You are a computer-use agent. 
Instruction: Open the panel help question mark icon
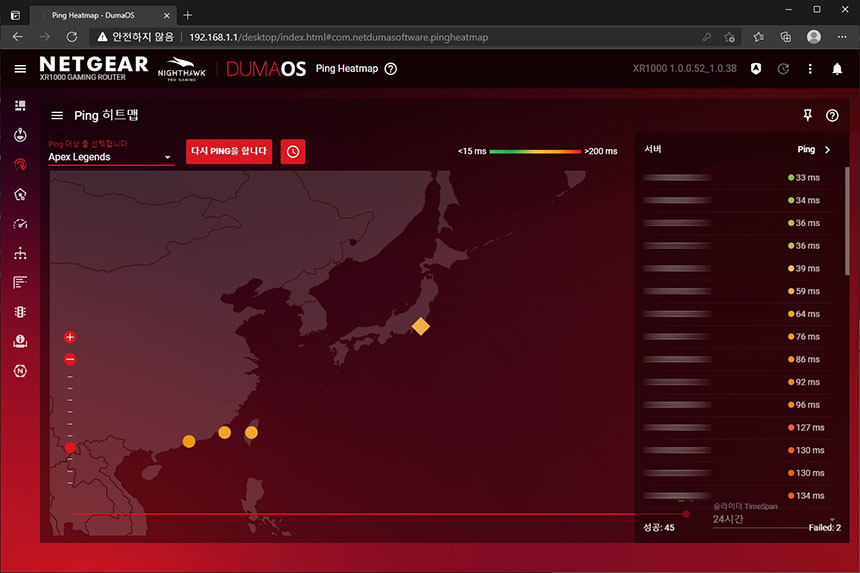click(832, 116)
